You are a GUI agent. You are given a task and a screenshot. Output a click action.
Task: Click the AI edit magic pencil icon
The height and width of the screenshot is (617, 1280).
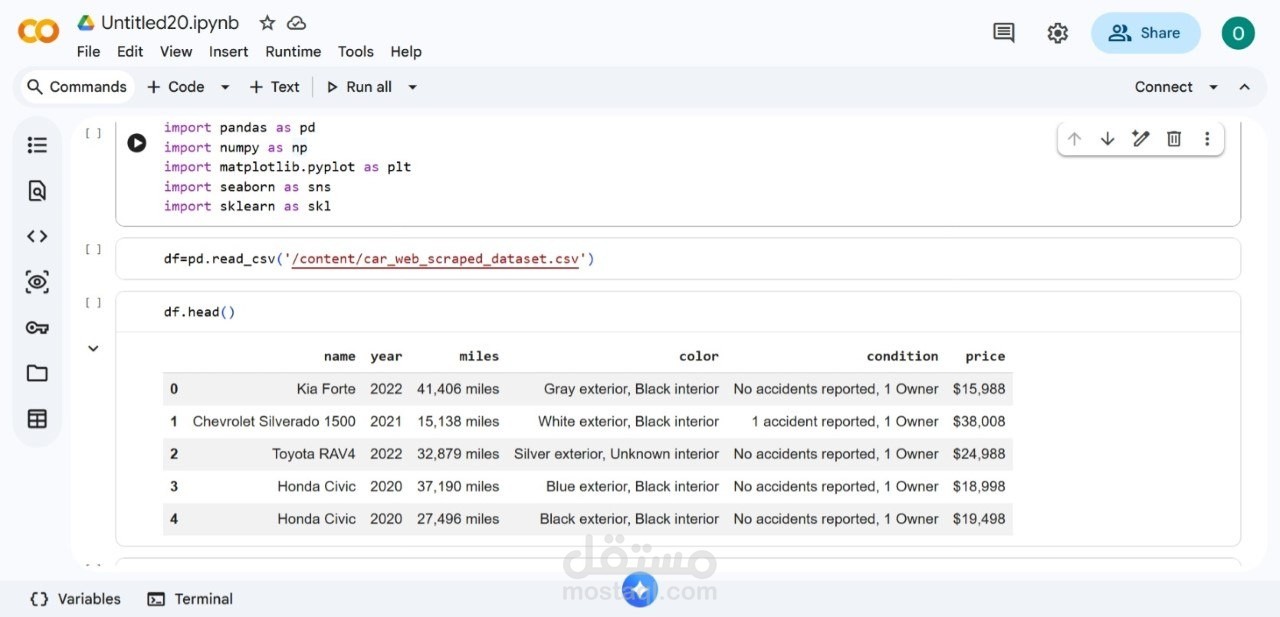coord(1141,139)
